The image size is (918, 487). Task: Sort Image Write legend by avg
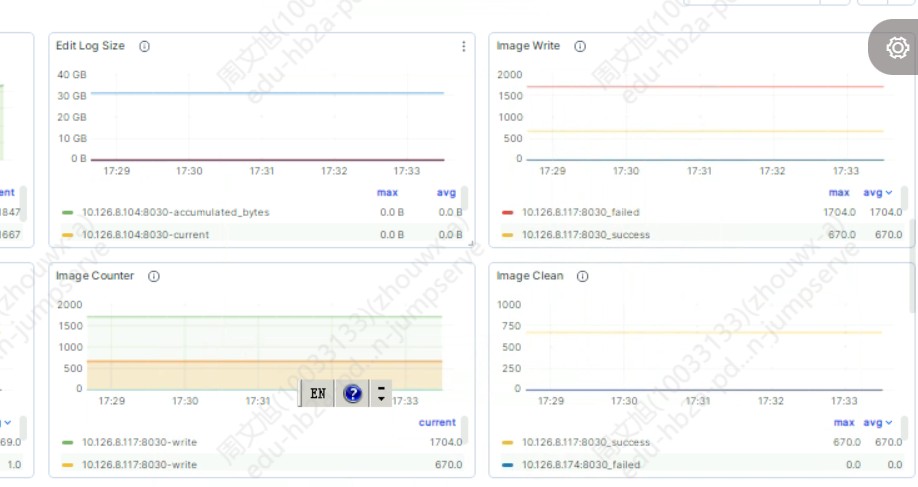click(878, 193)
